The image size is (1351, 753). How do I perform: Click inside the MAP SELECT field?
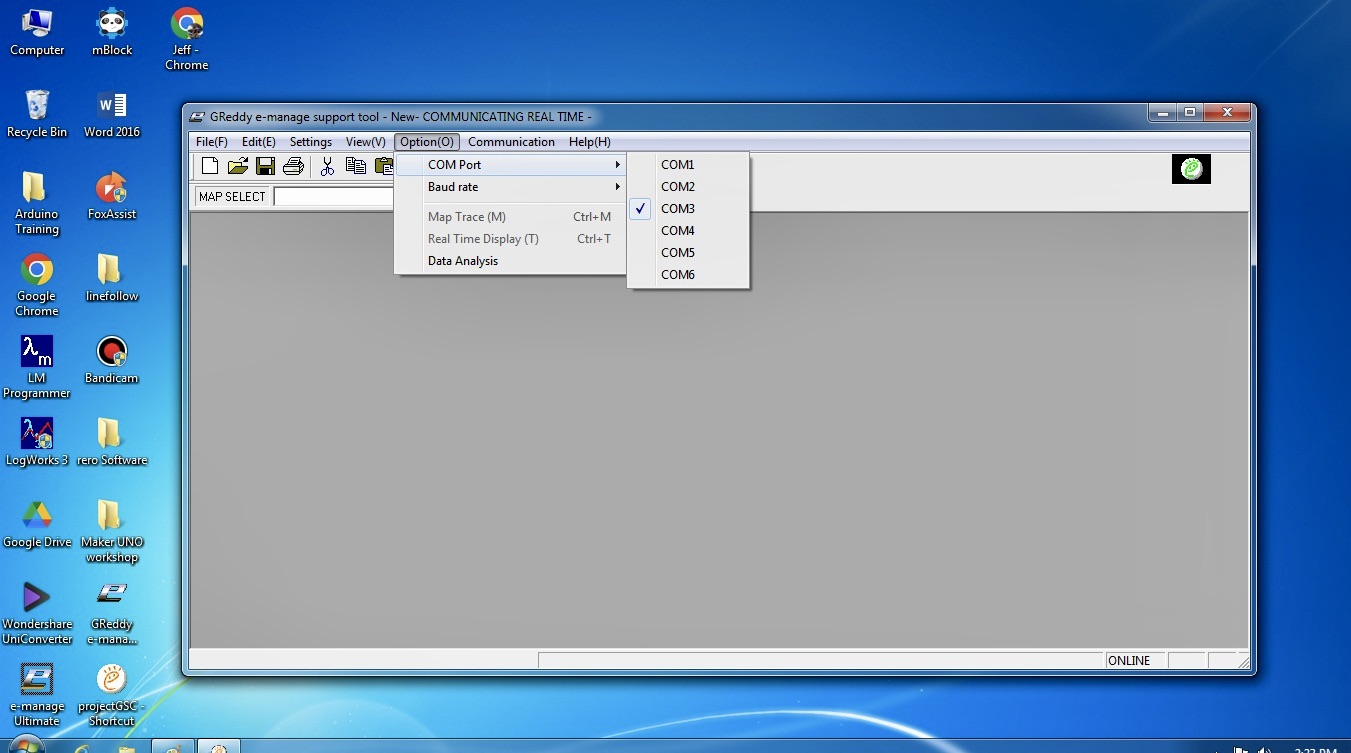coord(335,197)
